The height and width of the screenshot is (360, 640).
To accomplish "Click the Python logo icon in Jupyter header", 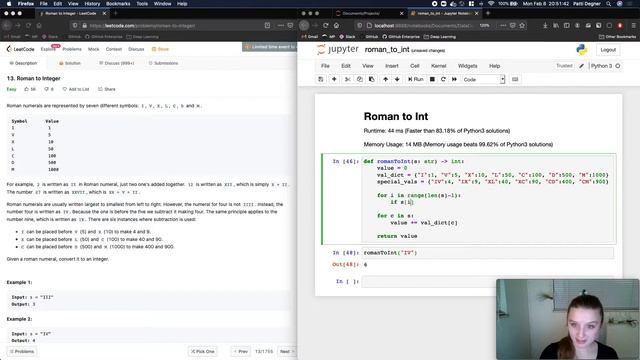I will pyautogui.click(x=582, y=50).
